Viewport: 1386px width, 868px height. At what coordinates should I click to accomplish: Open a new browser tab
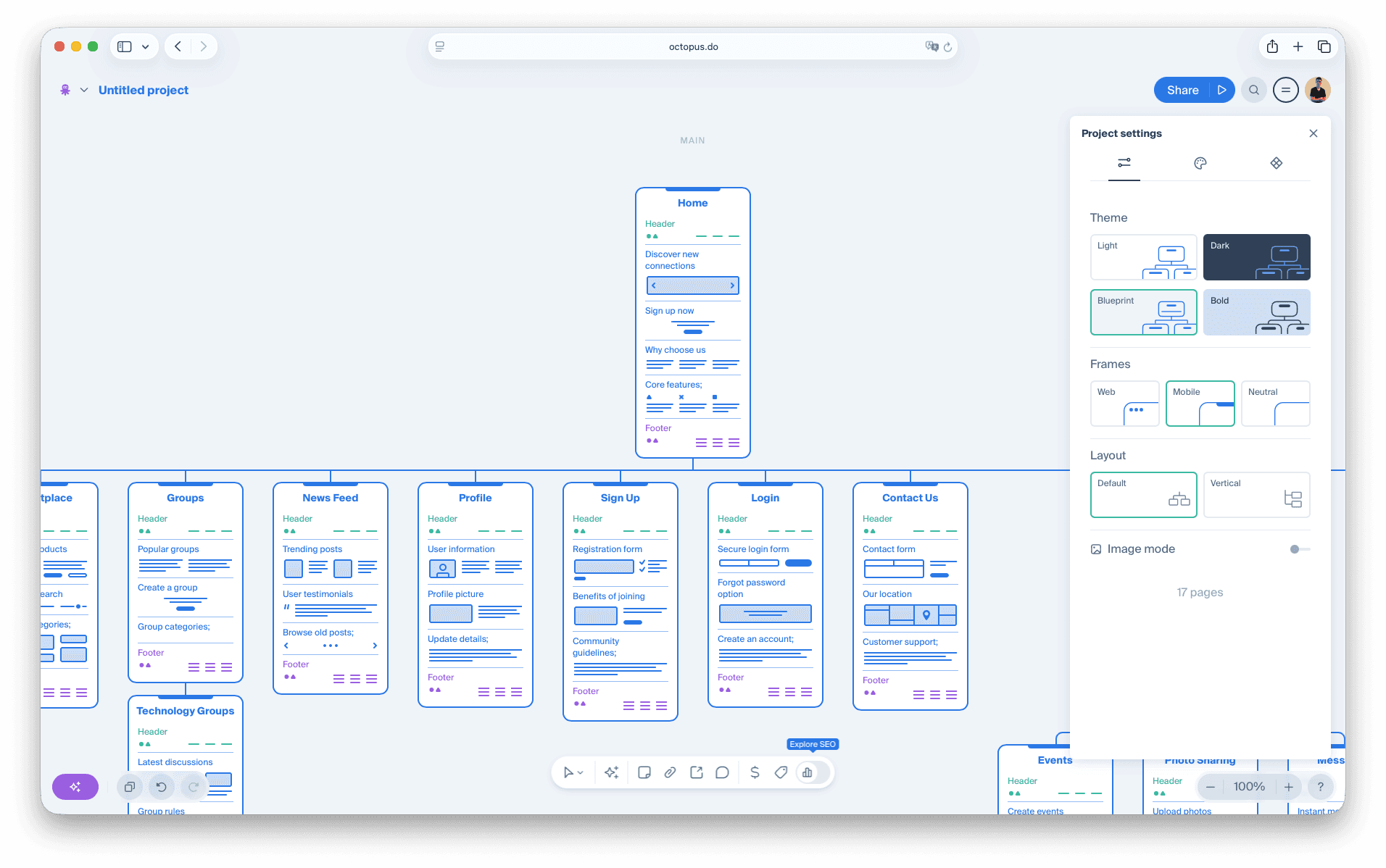1298,46
